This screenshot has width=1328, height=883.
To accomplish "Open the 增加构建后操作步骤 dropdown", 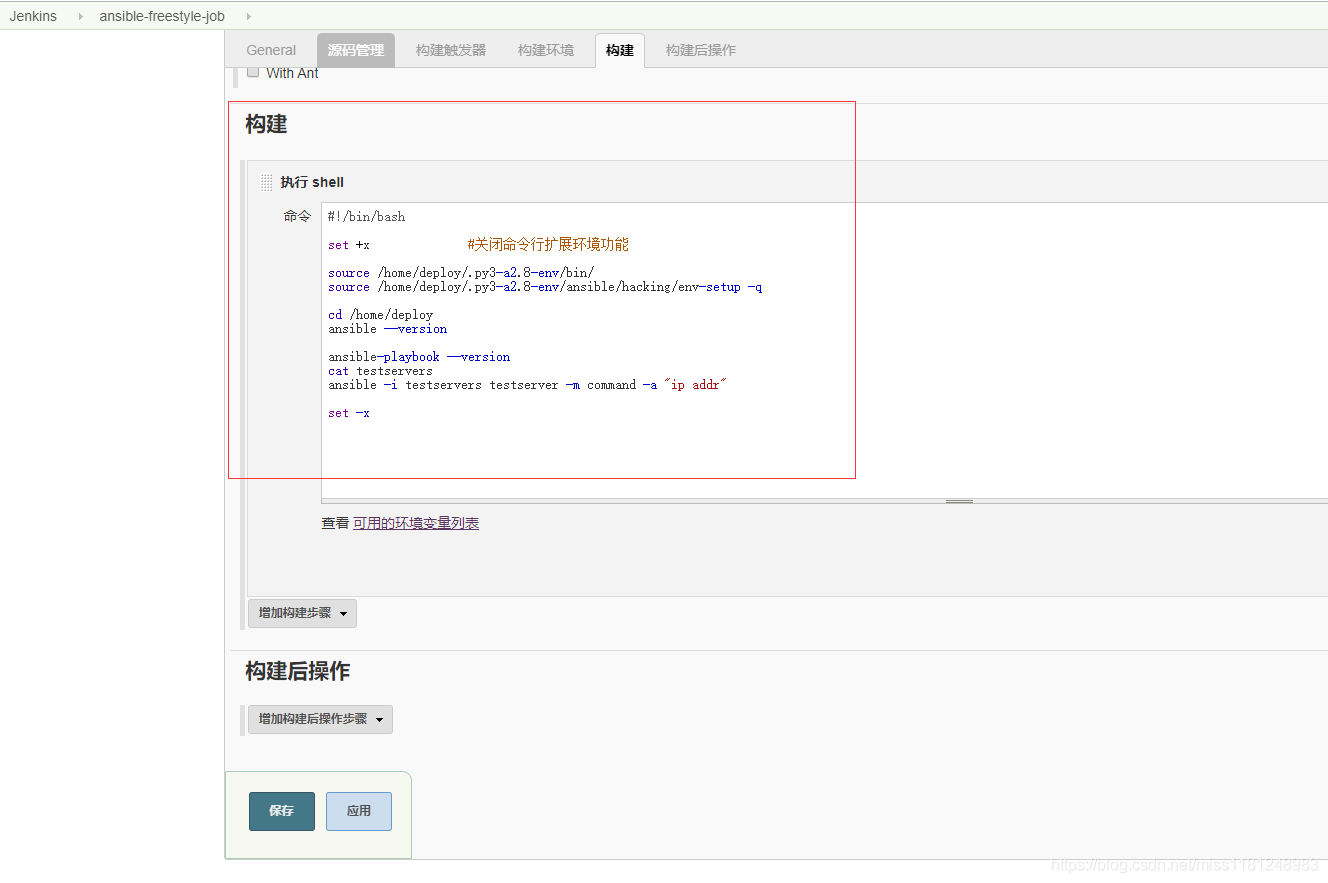I will pos(320,719).
